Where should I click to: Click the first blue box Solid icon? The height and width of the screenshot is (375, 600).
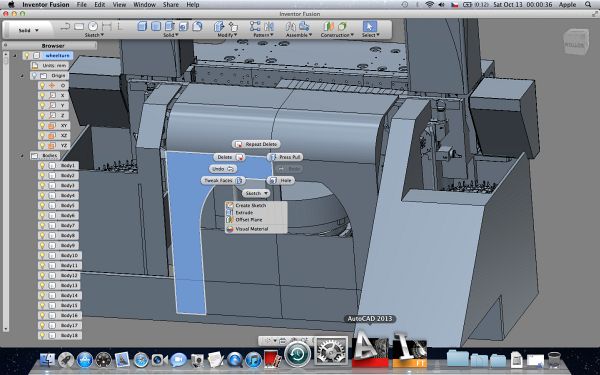(x=142, y=26)
